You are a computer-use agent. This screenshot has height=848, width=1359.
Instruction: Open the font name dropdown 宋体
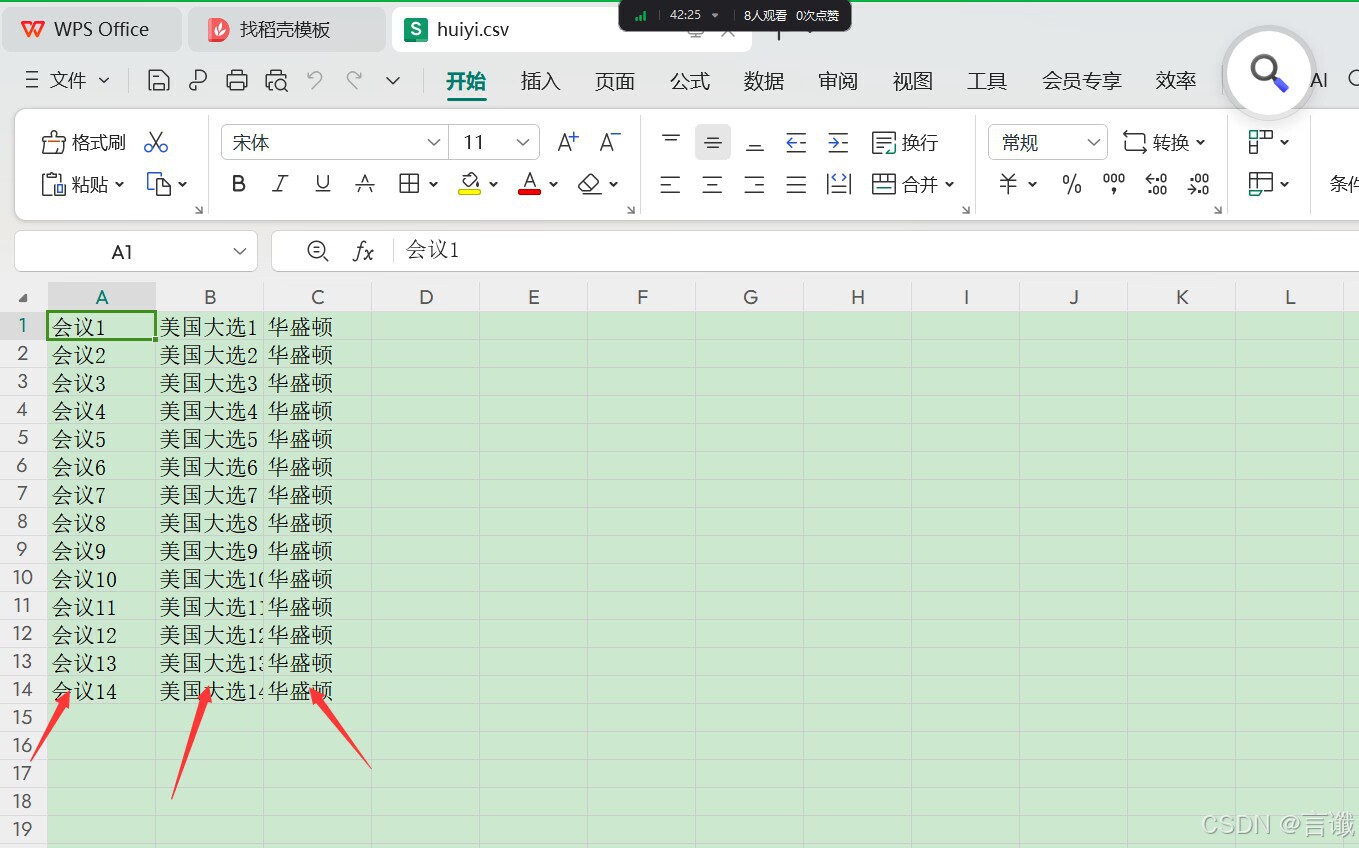(x=434, y=143)
